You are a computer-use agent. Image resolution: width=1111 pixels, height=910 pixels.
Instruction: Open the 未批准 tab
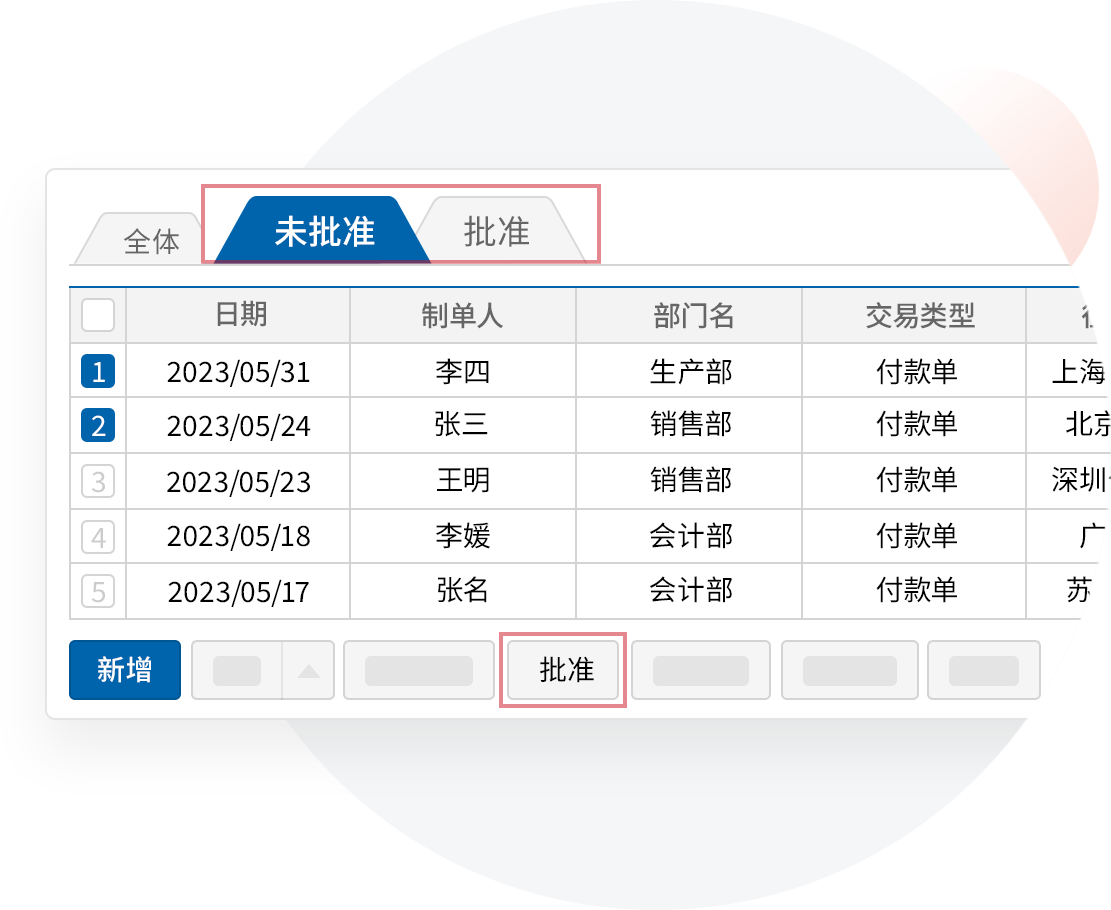pos(323,231)
